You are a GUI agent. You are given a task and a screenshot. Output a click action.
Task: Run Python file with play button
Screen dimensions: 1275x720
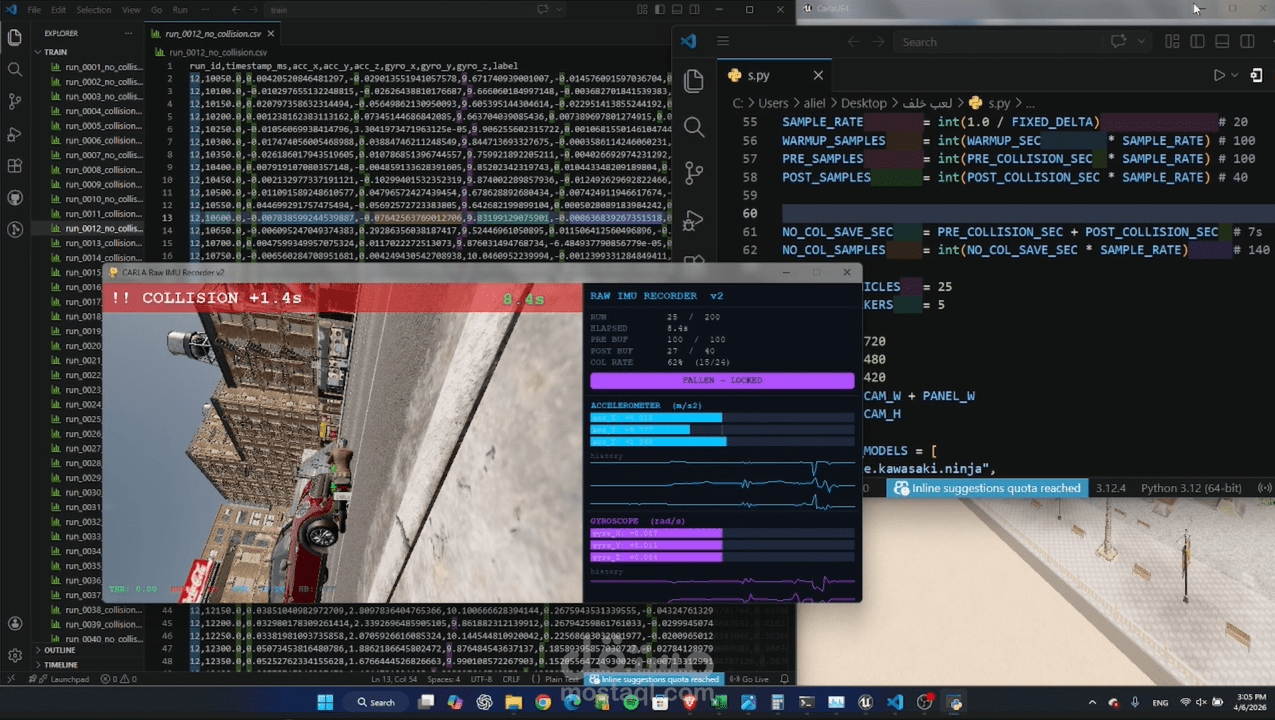[1218, 75]
